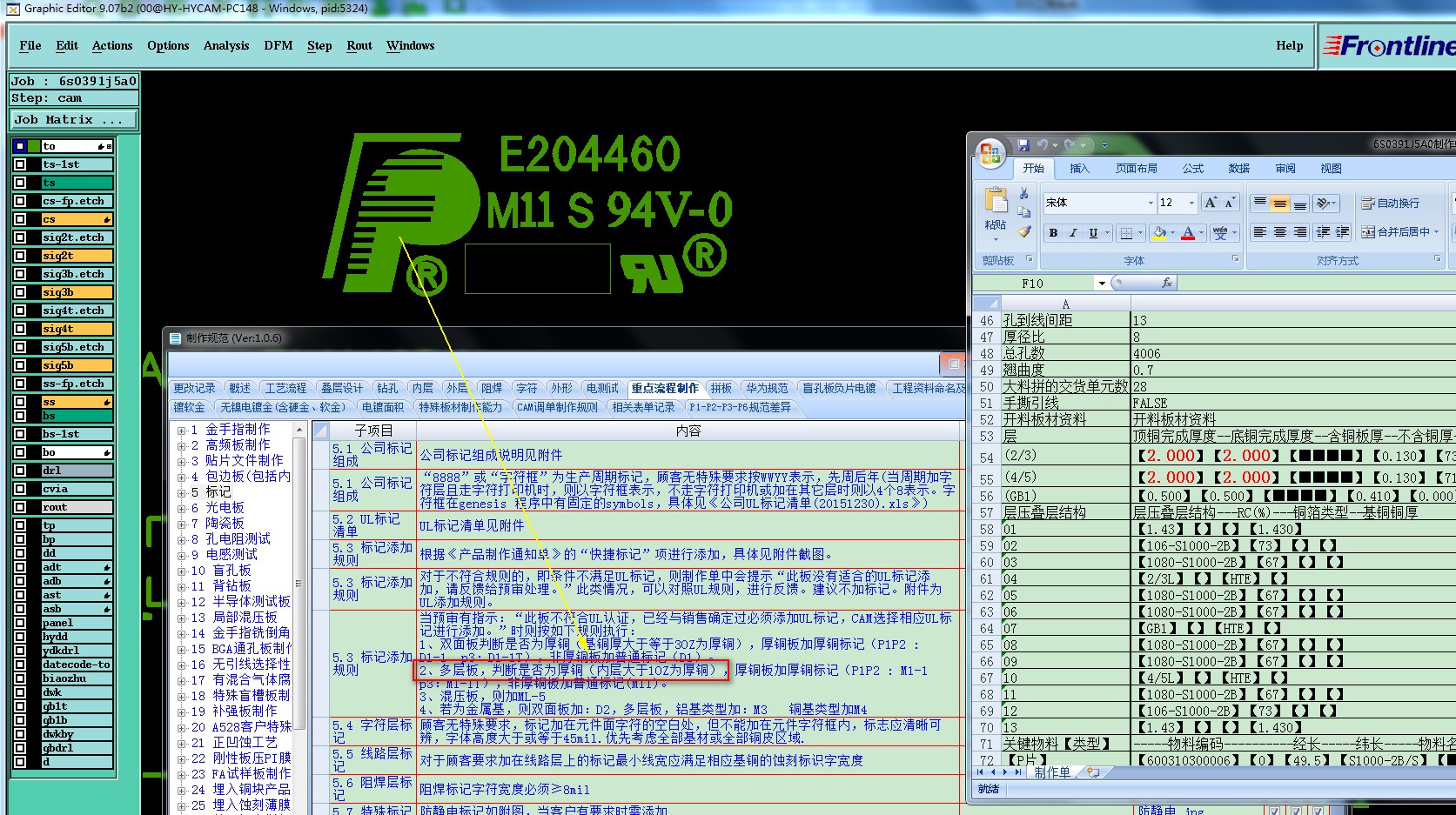Click the Job Matrix button
Viewport: 1456px width, 815px height.
tap(74, 120)
